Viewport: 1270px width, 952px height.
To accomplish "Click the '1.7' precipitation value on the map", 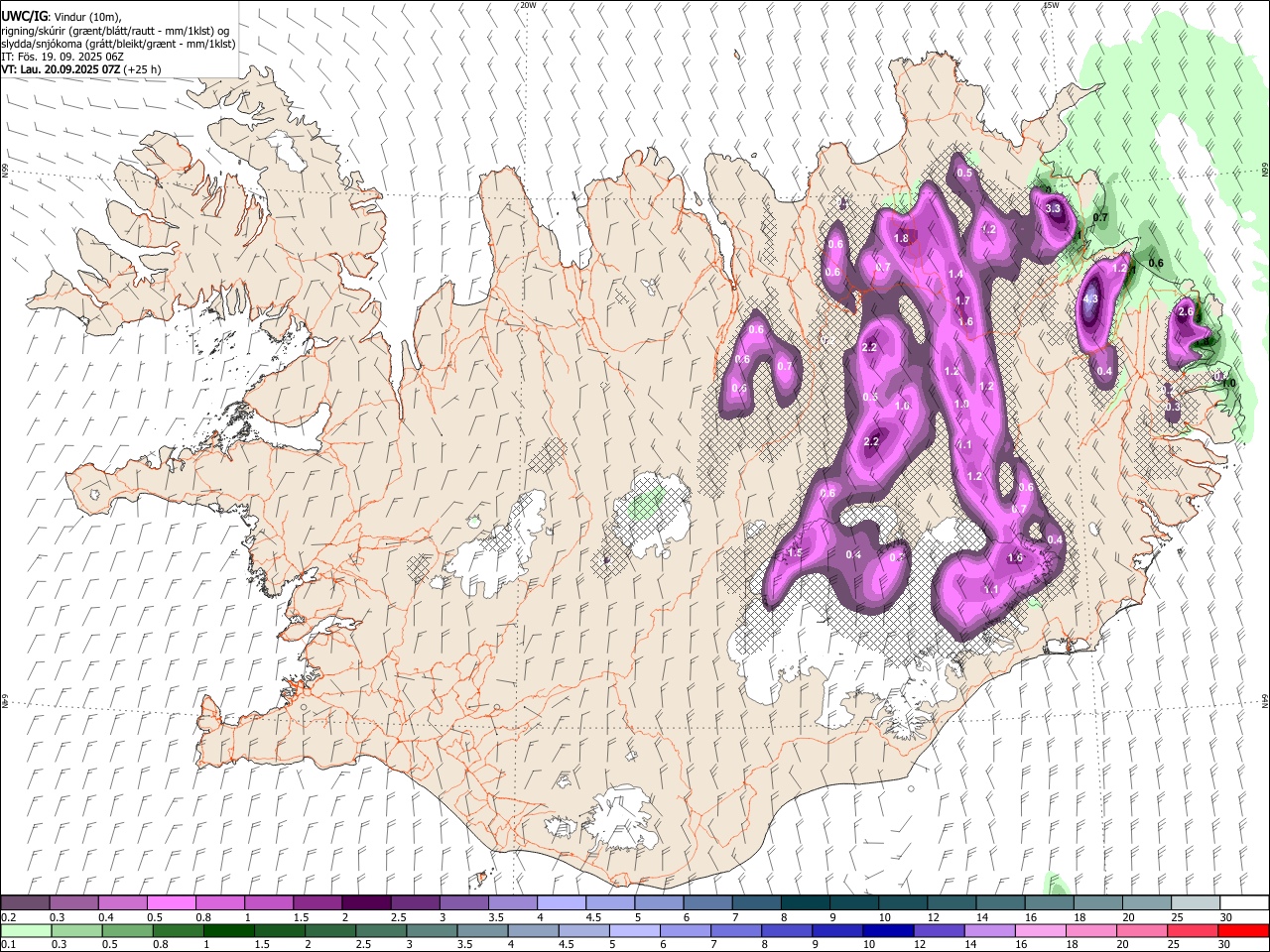I will point(962,300).
